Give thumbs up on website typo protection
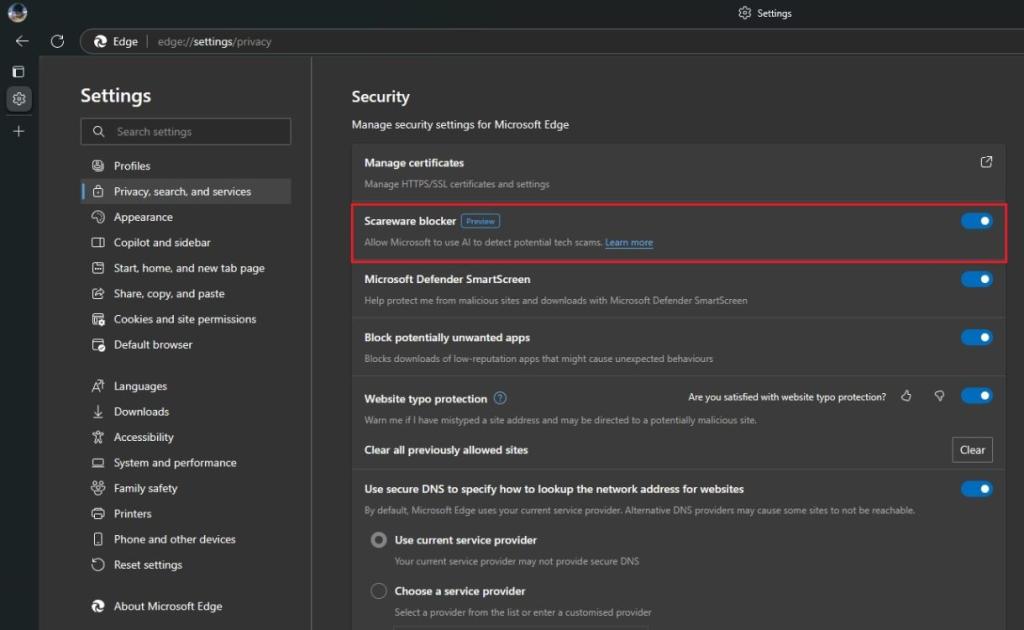 (906, 396)
